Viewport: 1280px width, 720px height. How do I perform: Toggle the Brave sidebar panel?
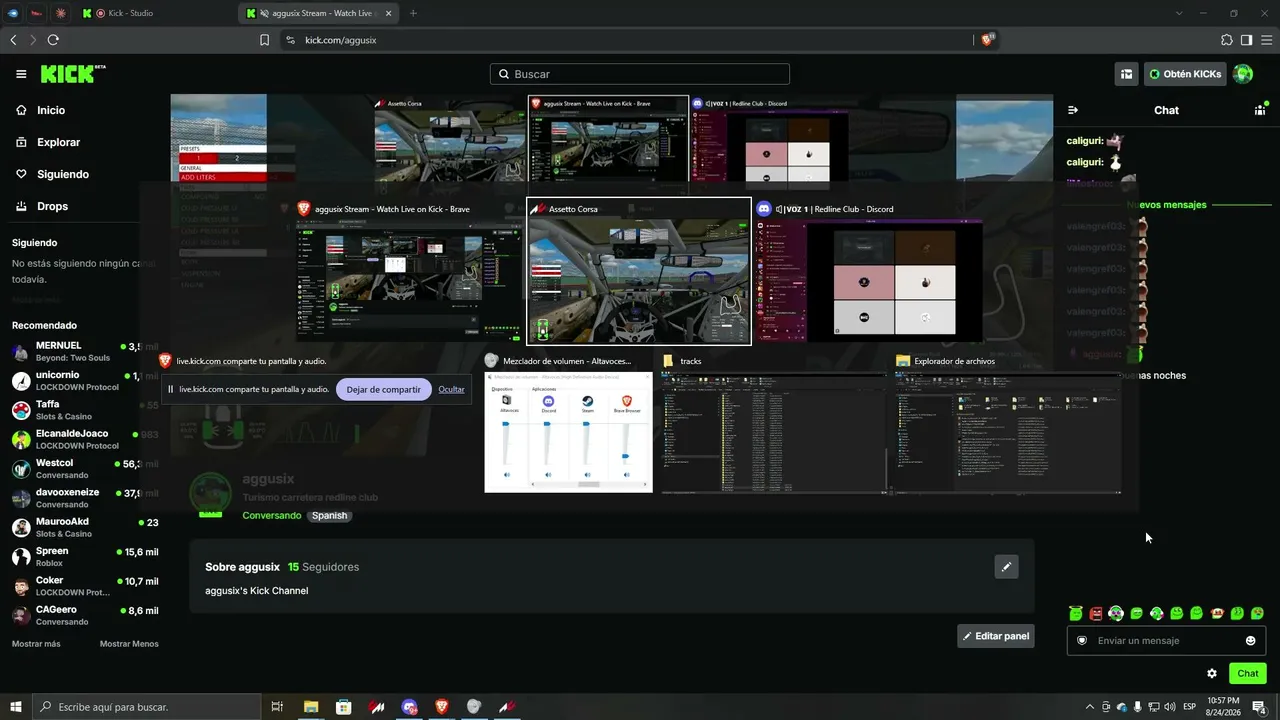(x=1246, y=40)
